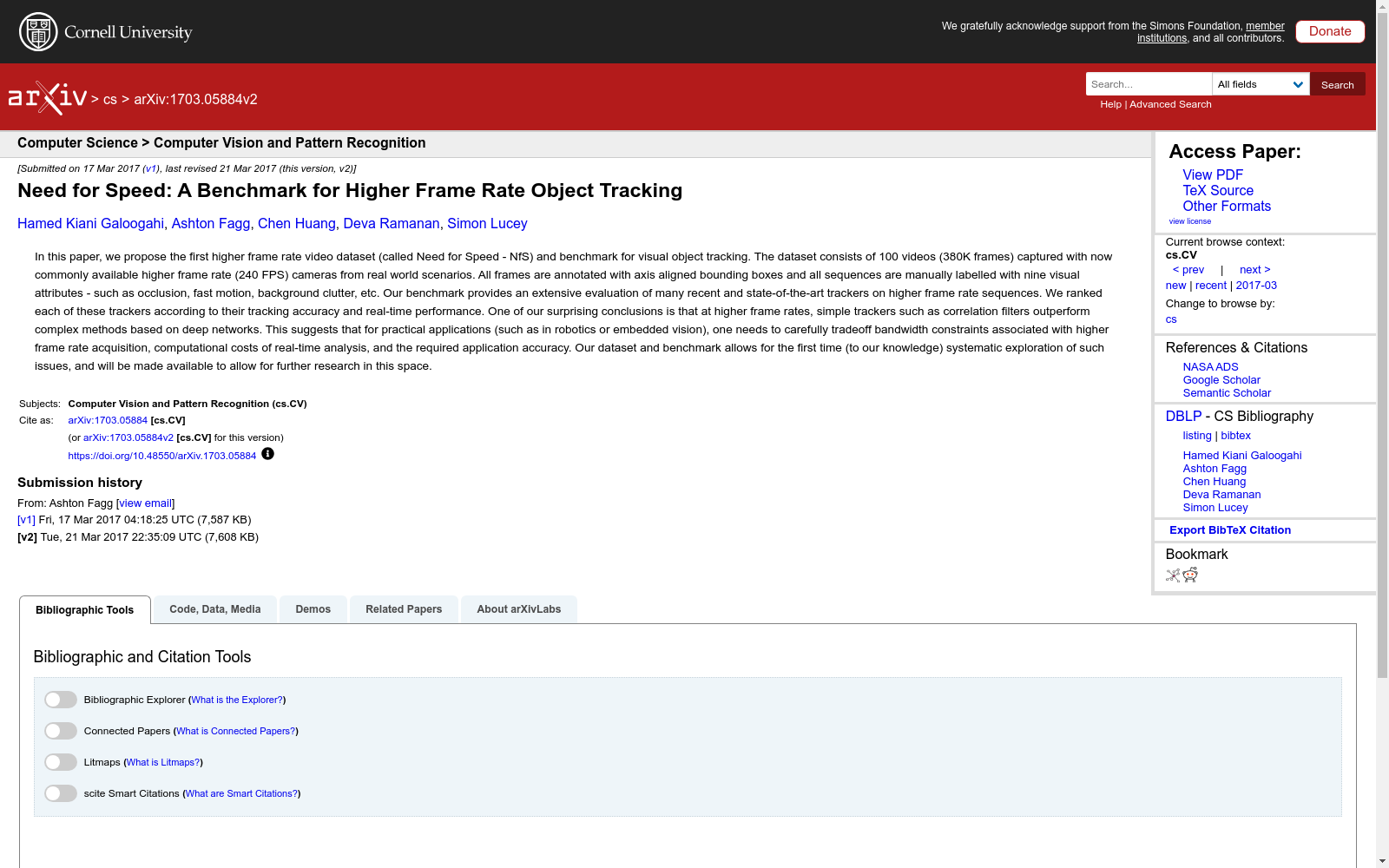Focus the search input field
The width and height of the screenshot is (1389, 868).
(1149, 84)
